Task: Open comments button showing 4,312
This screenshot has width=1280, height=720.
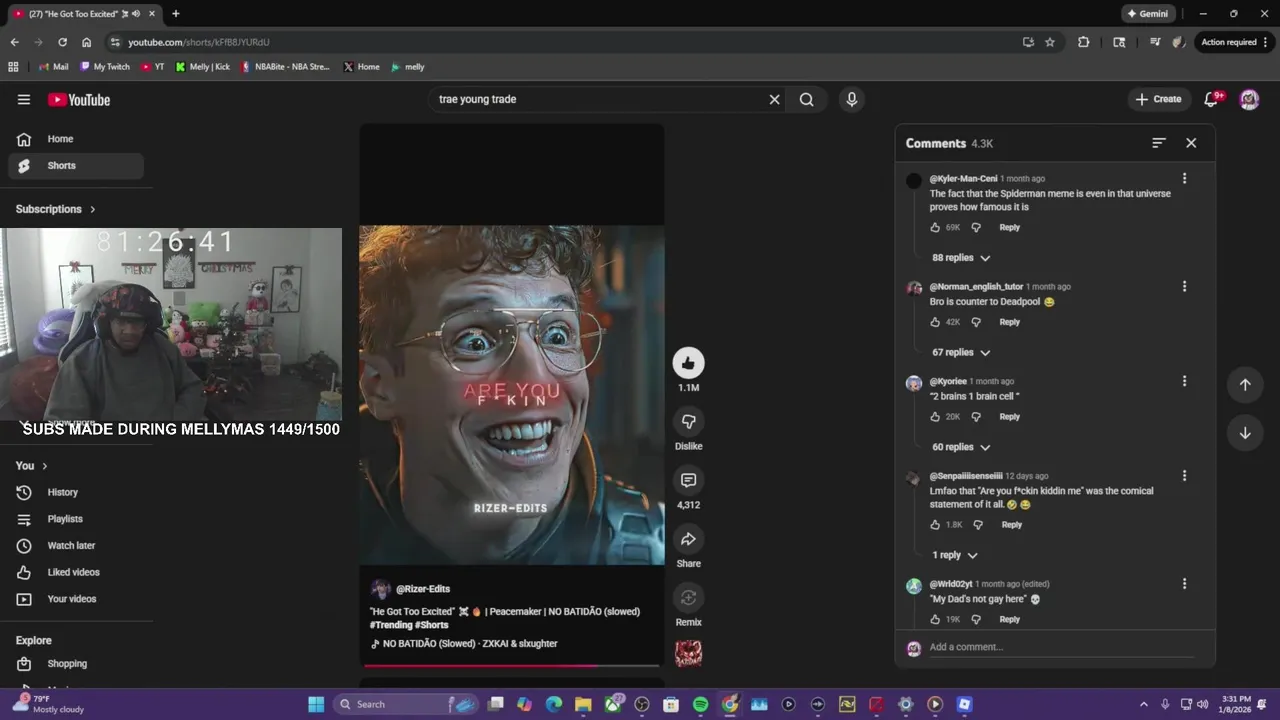Action: 688,480
